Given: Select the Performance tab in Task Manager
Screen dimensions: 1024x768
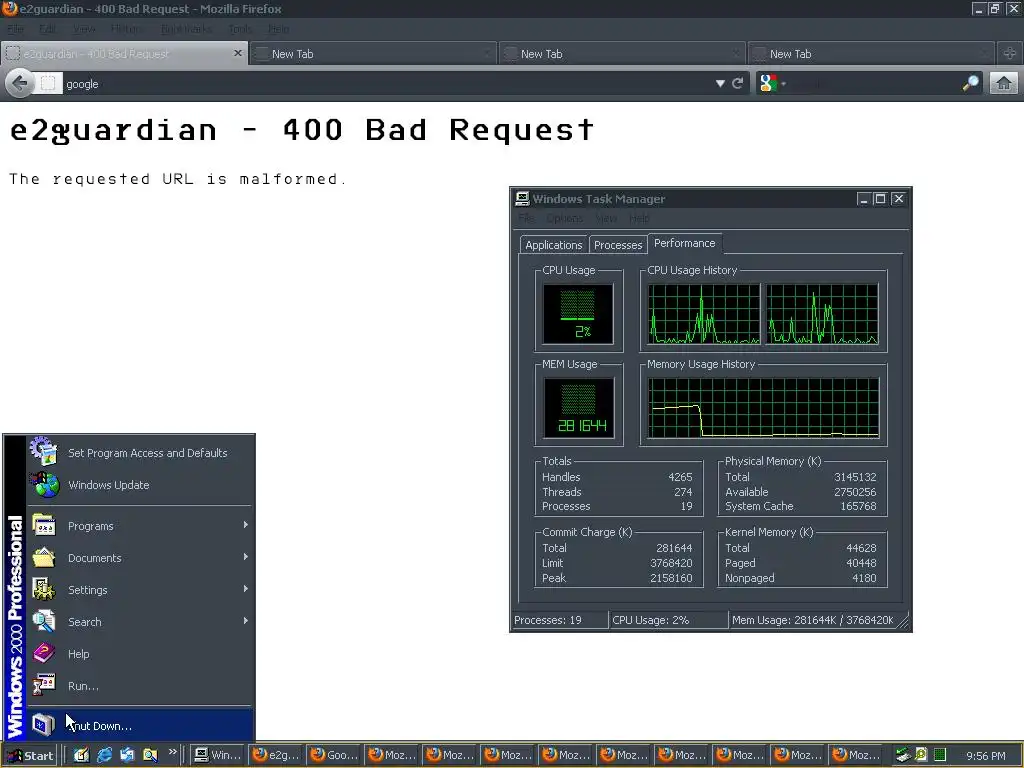Looking at the screenshot, I should click(684, 243).
